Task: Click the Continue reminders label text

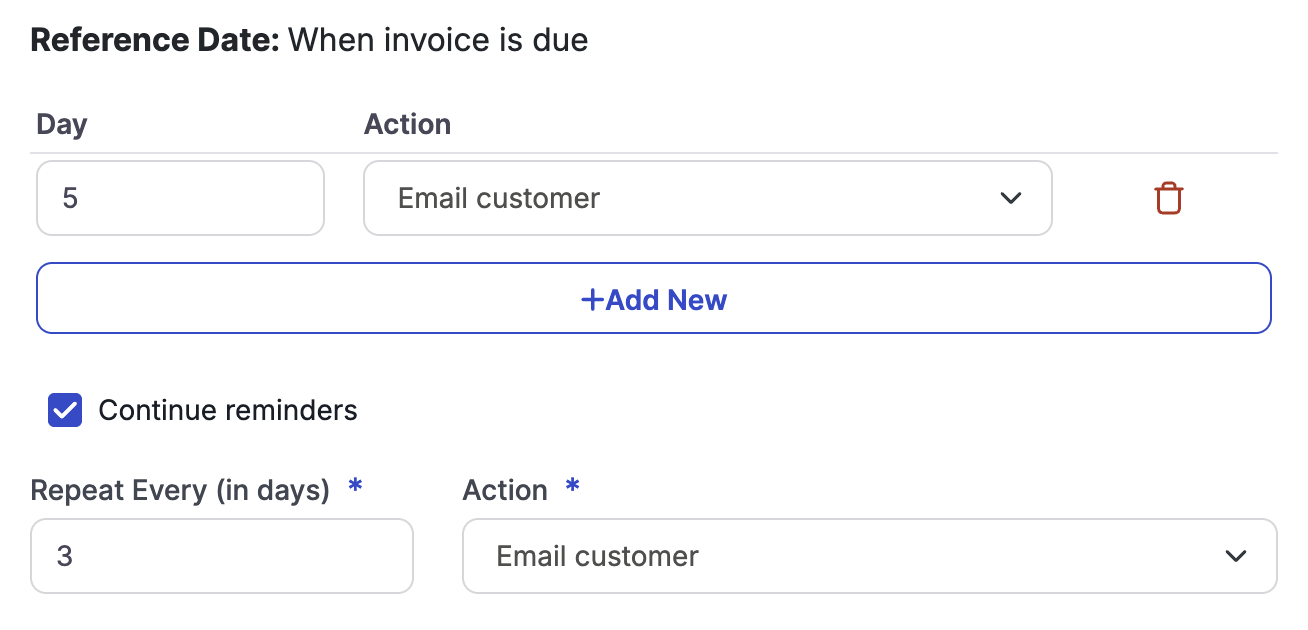Action: (x=227, y=410)
